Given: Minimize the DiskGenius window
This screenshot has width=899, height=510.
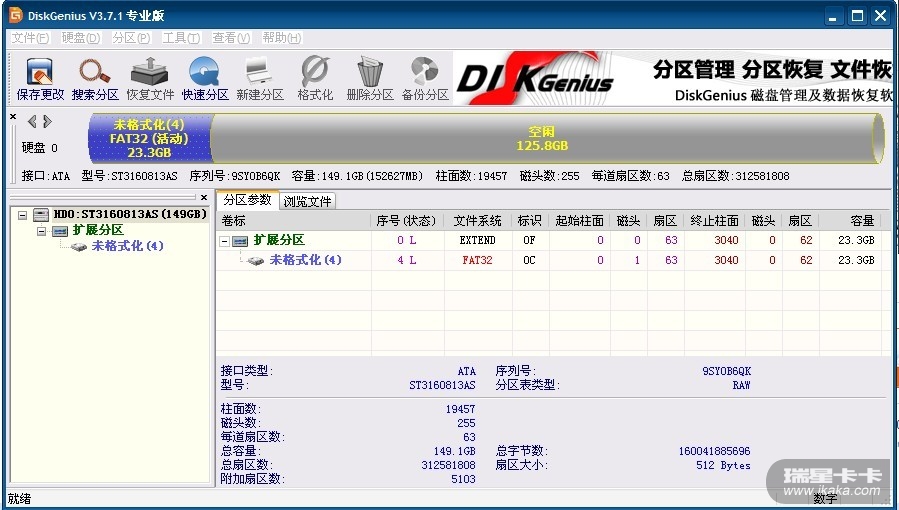Looking at the screenshot, I should [833, 16].
